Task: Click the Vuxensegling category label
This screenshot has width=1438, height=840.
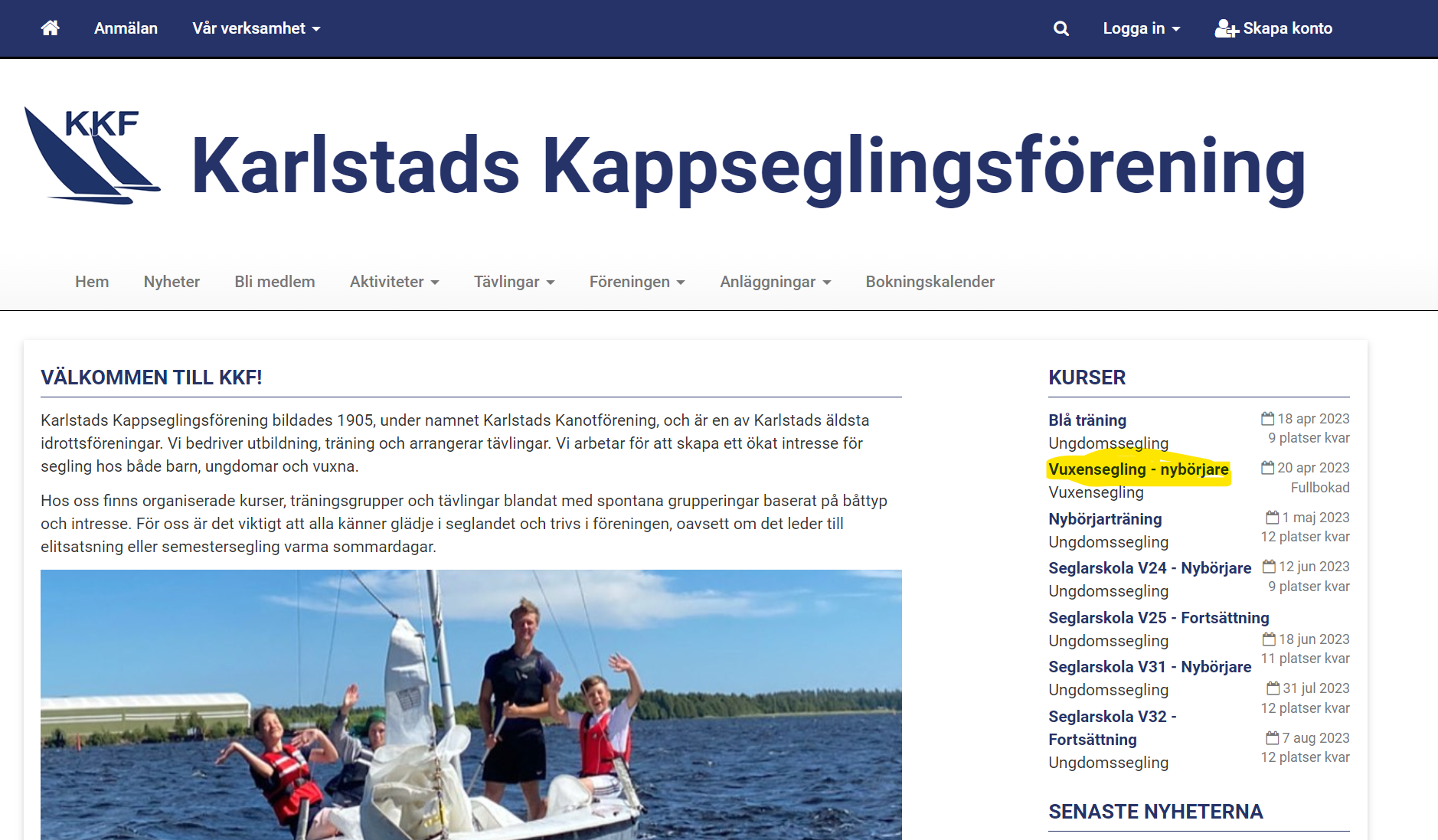Action: [1096, 492]
